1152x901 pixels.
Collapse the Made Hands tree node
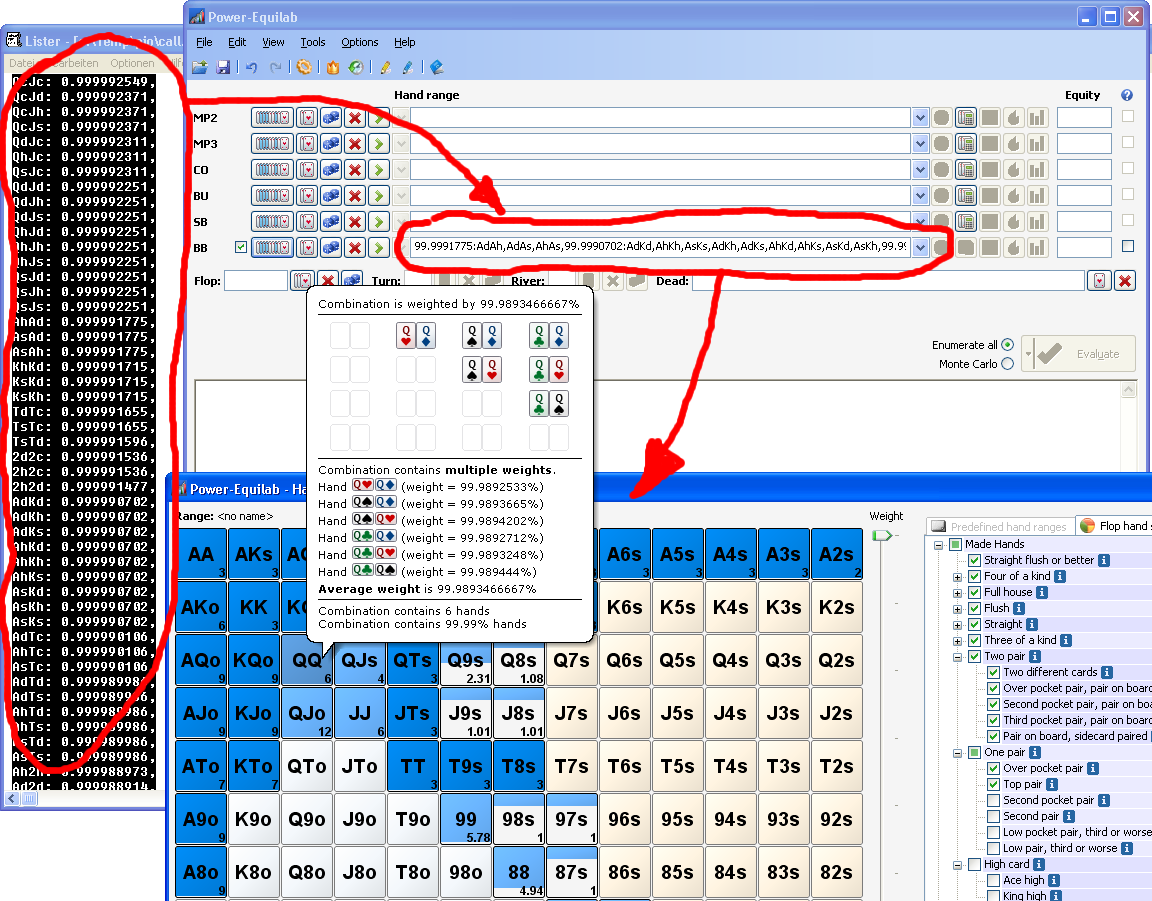[x=939, y=545]
